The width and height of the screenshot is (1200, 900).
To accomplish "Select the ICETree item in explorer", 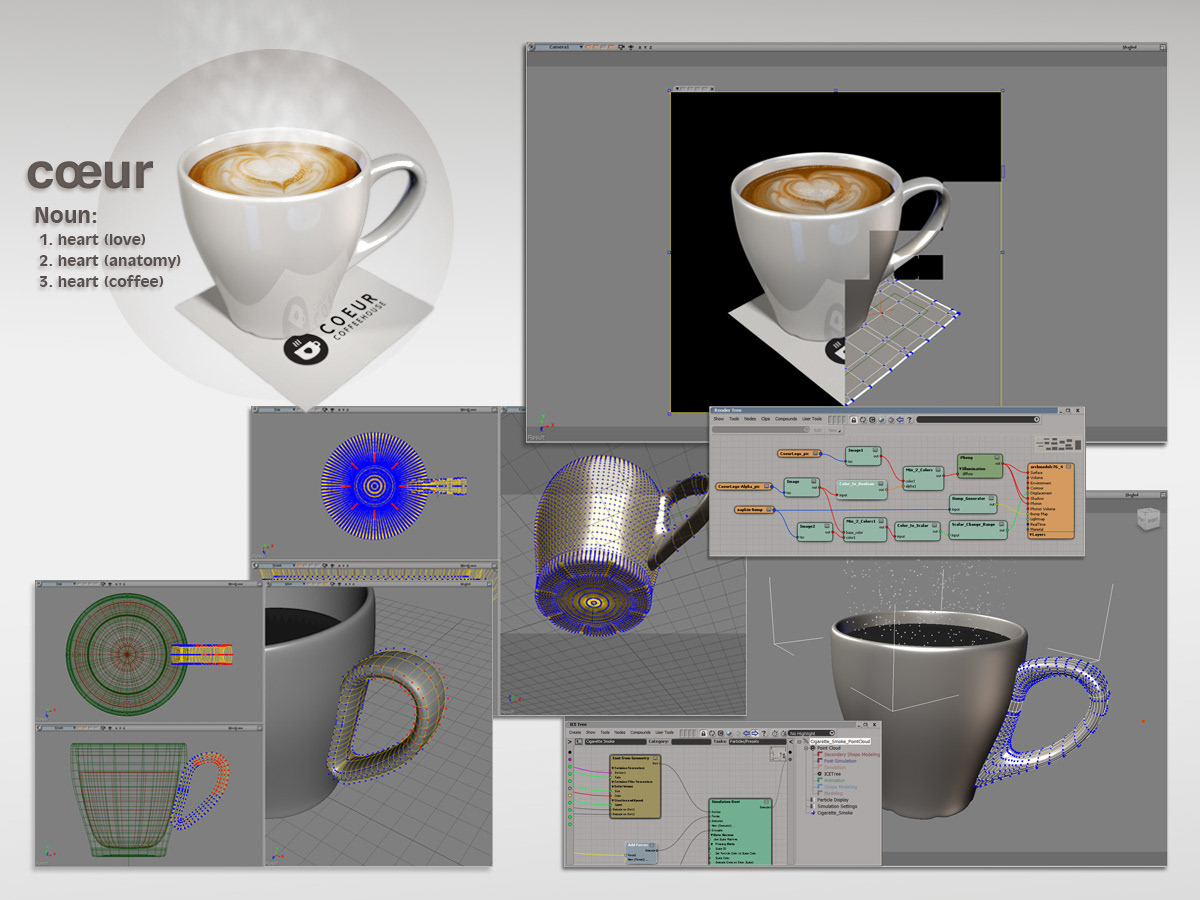I will [x=833, y=774].
